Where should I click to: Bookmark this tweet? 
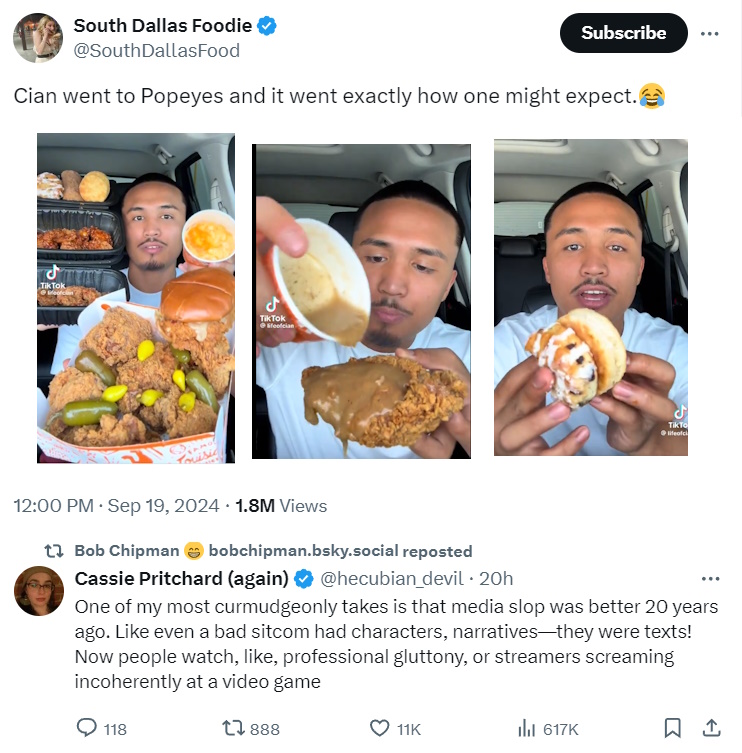coord(673,728)
